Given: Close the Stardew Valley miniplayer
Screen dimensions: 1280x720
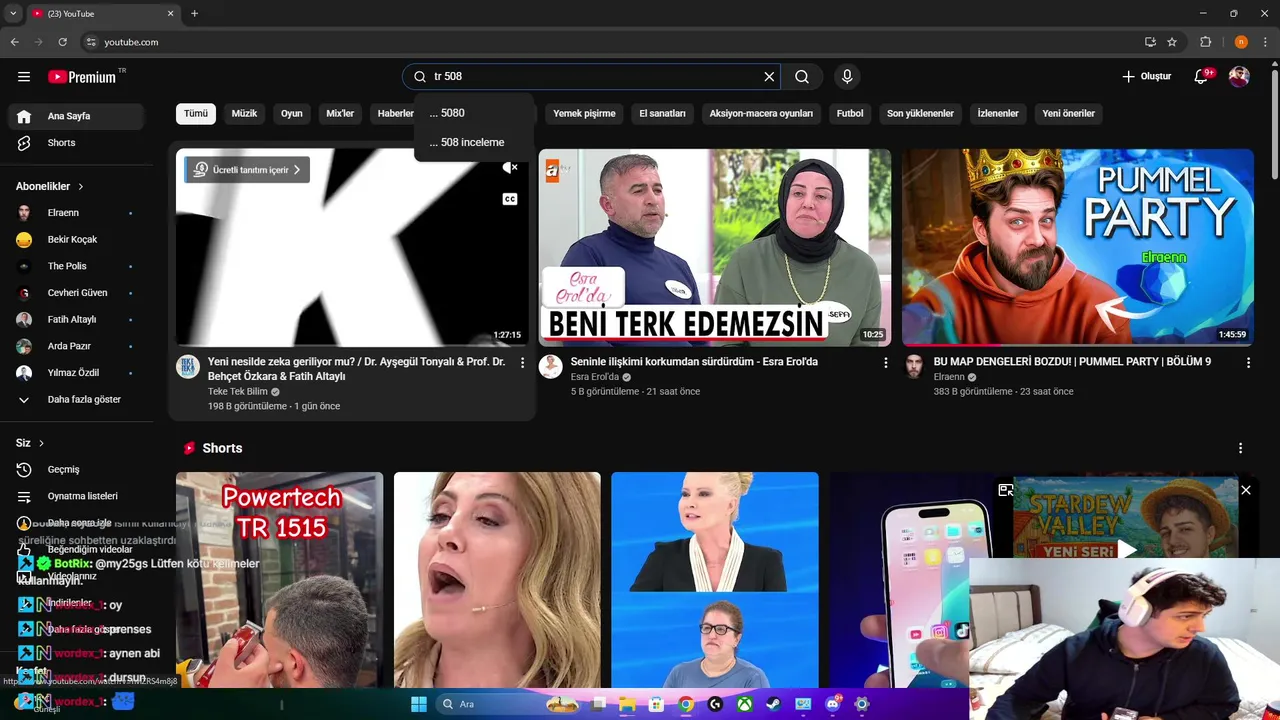Looking at the screenshot, I should [x=1246, y=490].
